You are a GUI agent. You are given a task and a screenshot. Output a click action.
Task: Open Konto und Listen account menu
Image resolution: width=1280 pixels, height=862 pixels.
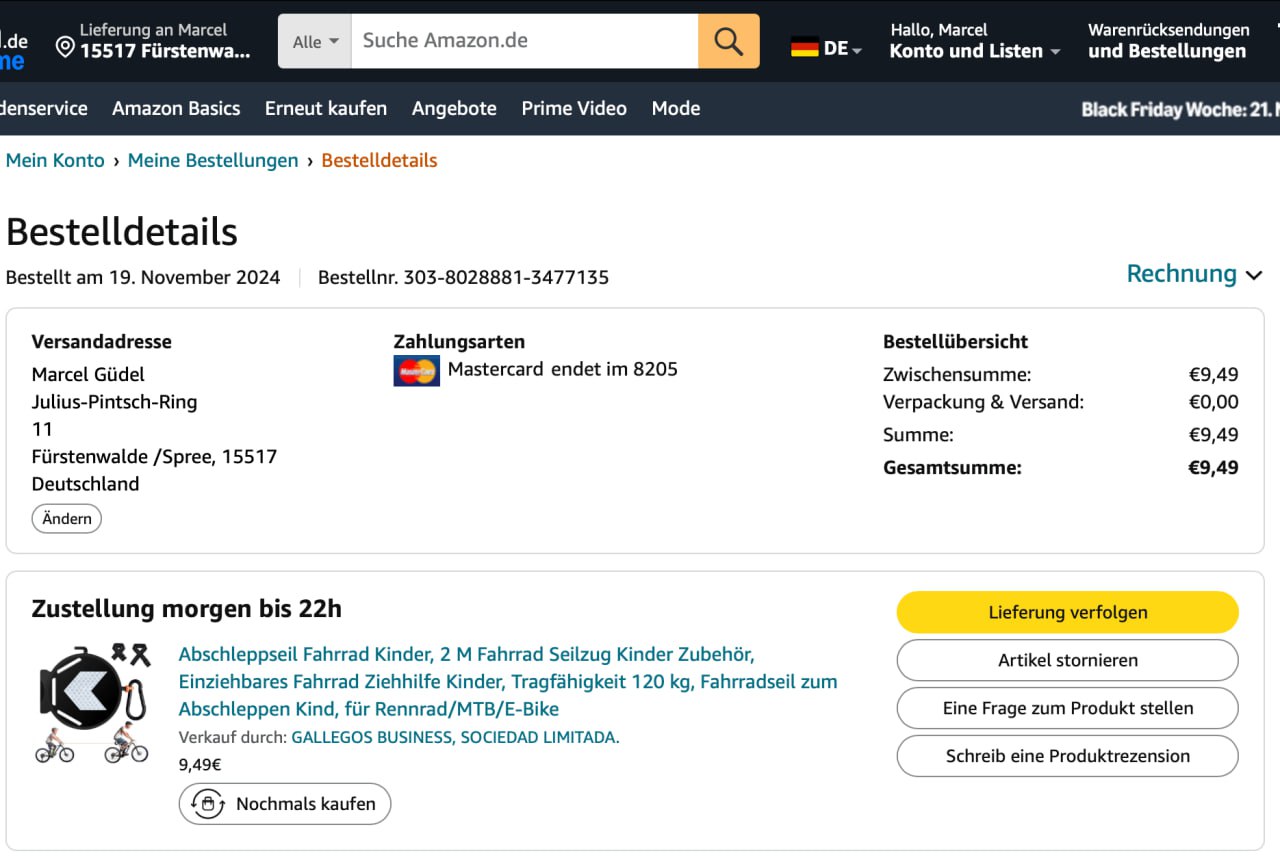click(974, 51)
